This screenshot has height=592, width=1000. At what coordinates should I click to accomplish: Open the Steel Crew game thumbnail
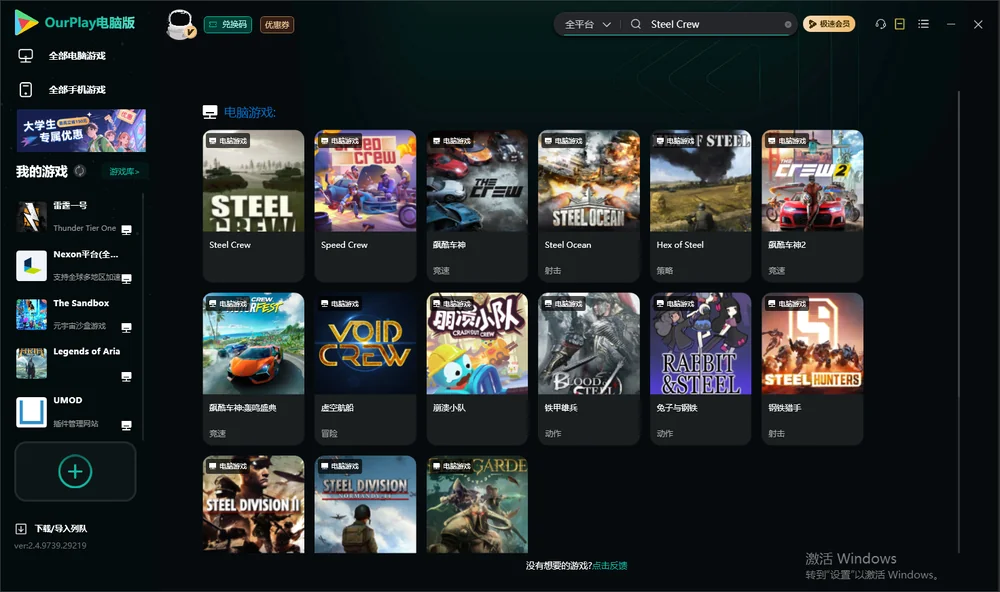click(253, 181)
